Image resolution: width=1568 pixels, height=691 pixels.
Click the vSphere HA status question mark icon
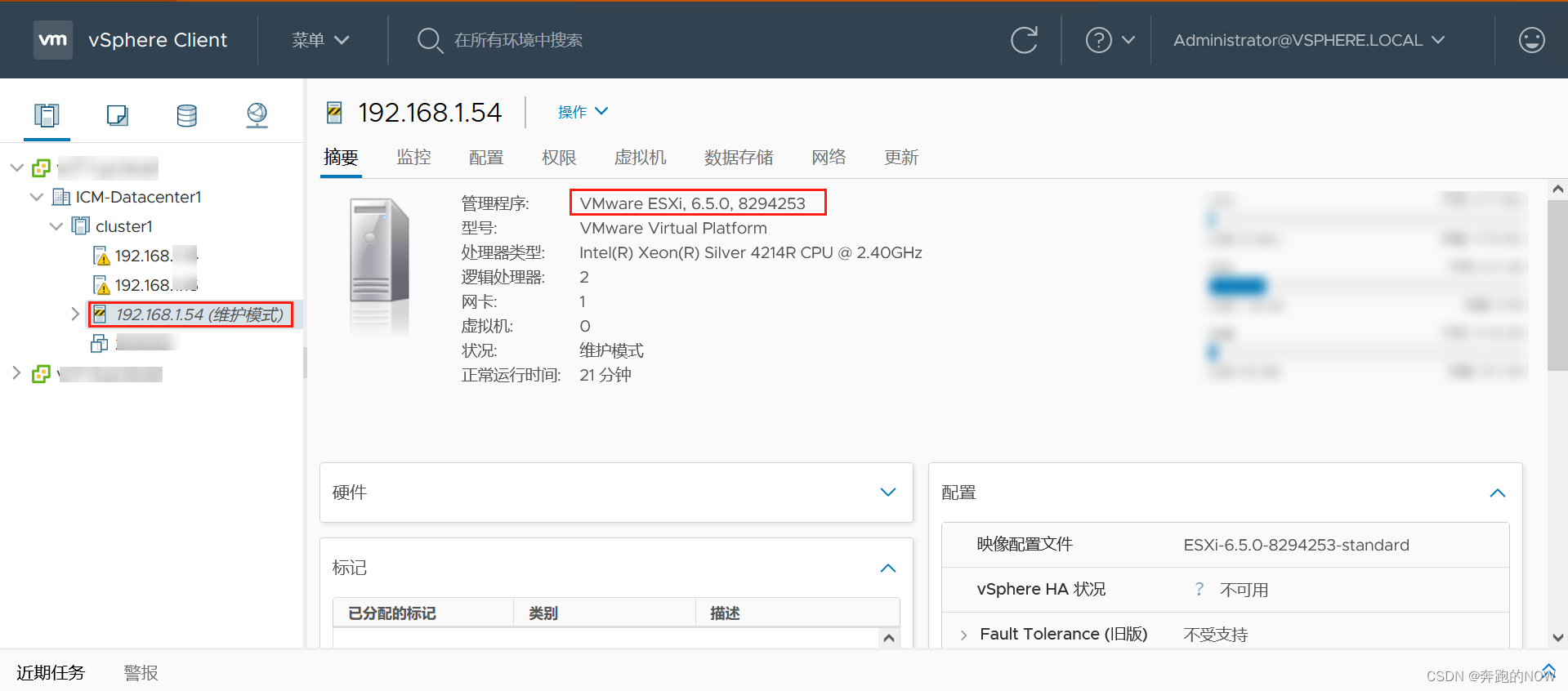pyautogui.click(x=1199, y=589)
